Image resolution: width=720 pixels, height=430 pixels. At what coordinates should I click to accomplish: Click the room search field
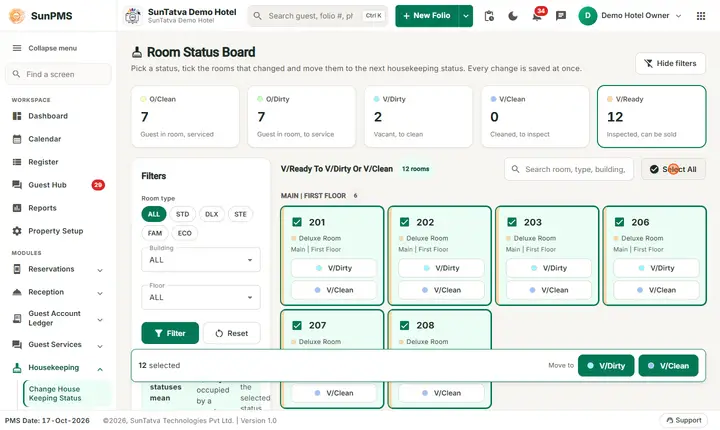click(569, 169)
